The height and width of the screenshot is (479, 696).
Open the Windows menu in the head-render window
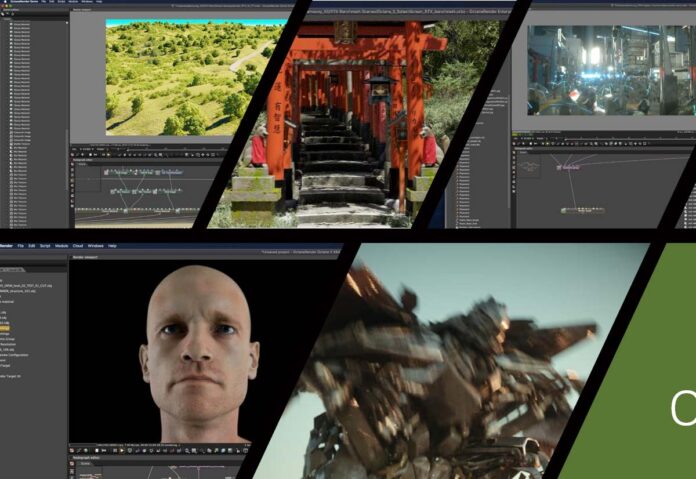coord(95,245)
